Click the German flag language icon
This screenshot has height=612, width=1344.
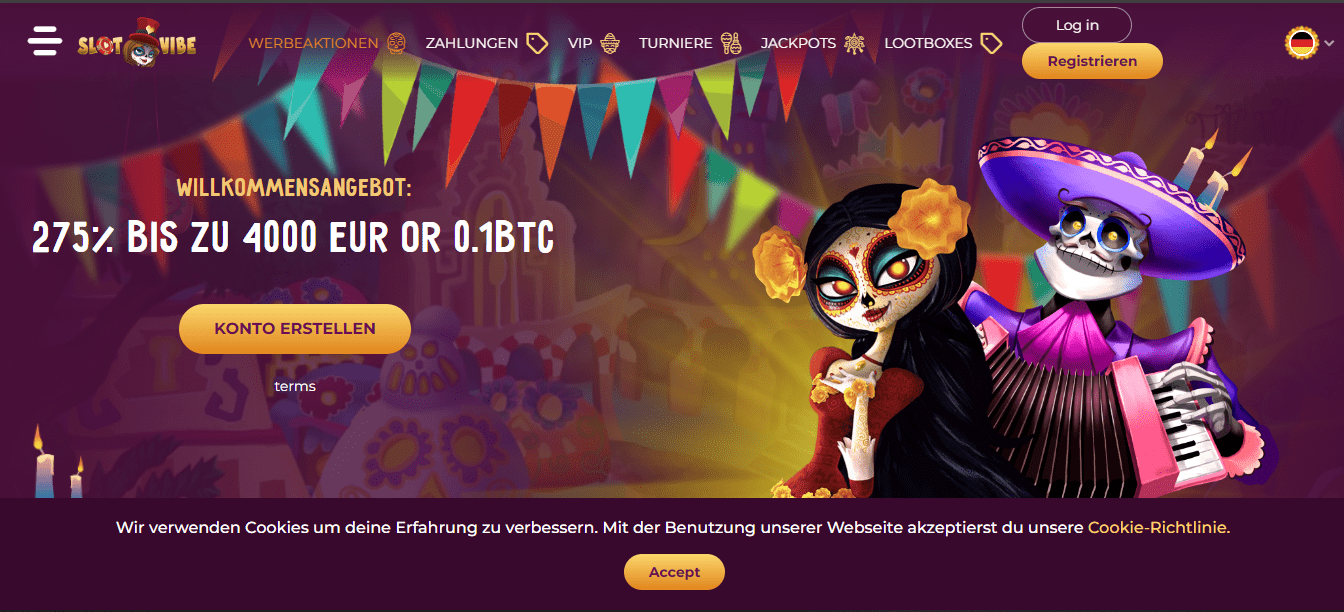[1301, 43]
